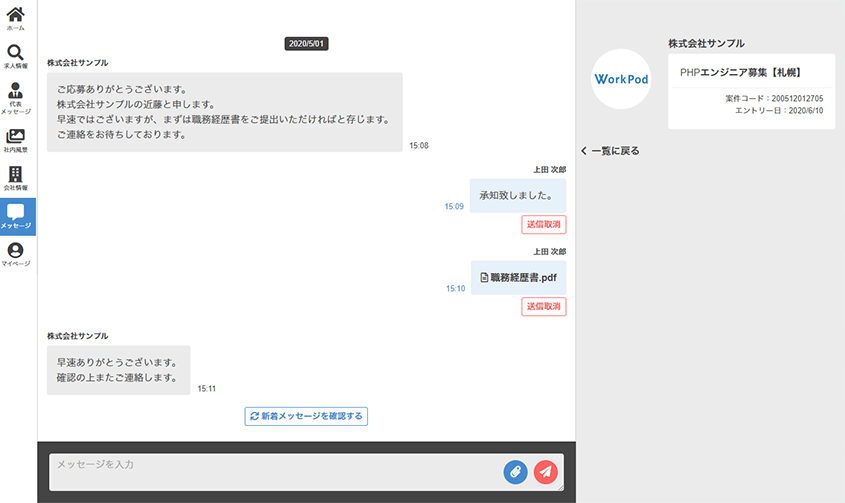This screenshot has width=845, height=503.
Task: Open 代表メッセージ in the sidebar
Action: [16, 97]
